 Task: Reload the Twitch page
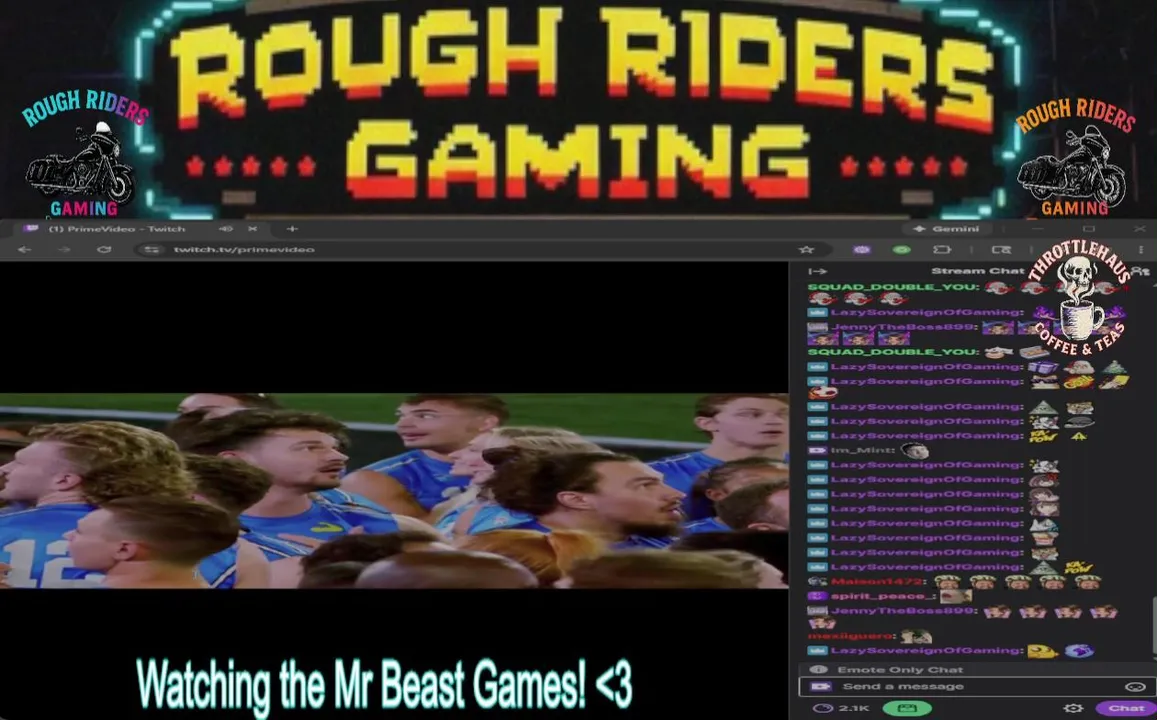[x=104, y=249]
